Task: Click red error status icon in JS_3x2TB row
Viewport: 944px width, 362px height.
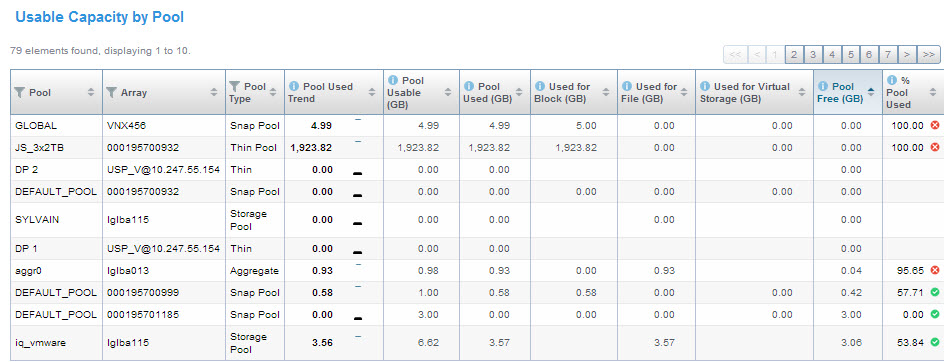Action: (x=934, y=147)
